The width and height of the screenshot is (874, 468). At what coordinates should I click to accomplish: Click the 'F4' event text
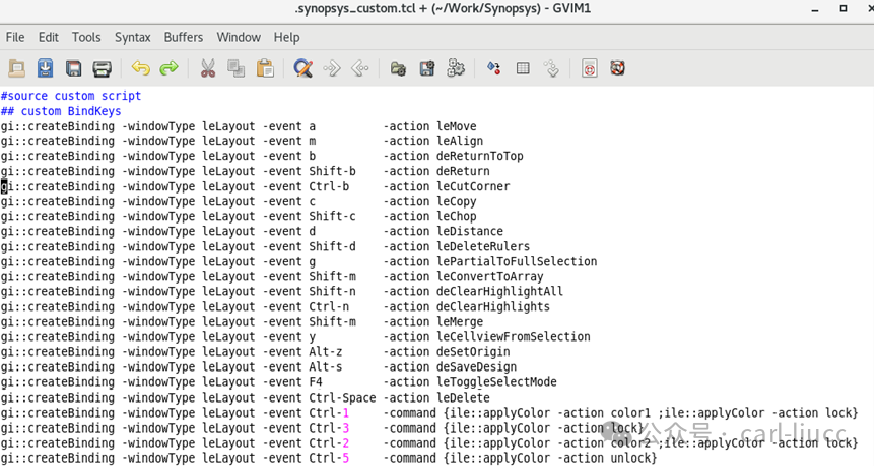[x=316, y=382]
